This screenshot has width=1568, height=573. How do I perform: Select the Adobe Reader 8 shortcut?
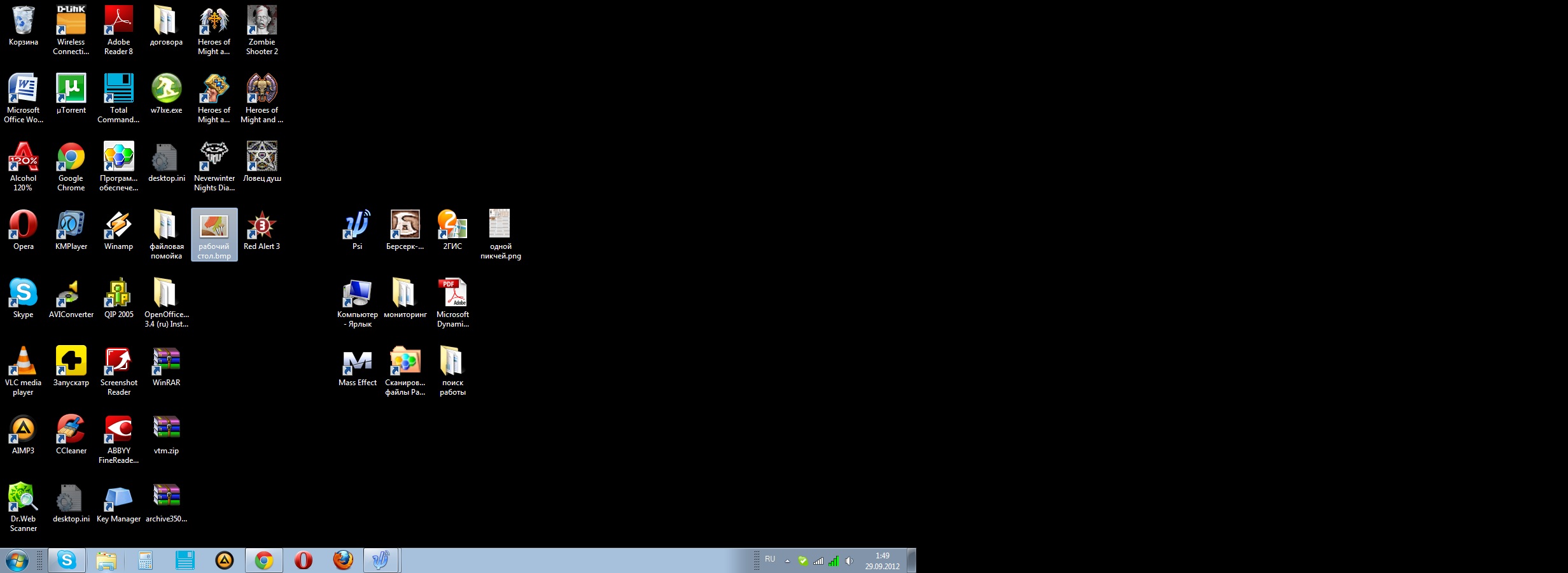coord(119,30)
